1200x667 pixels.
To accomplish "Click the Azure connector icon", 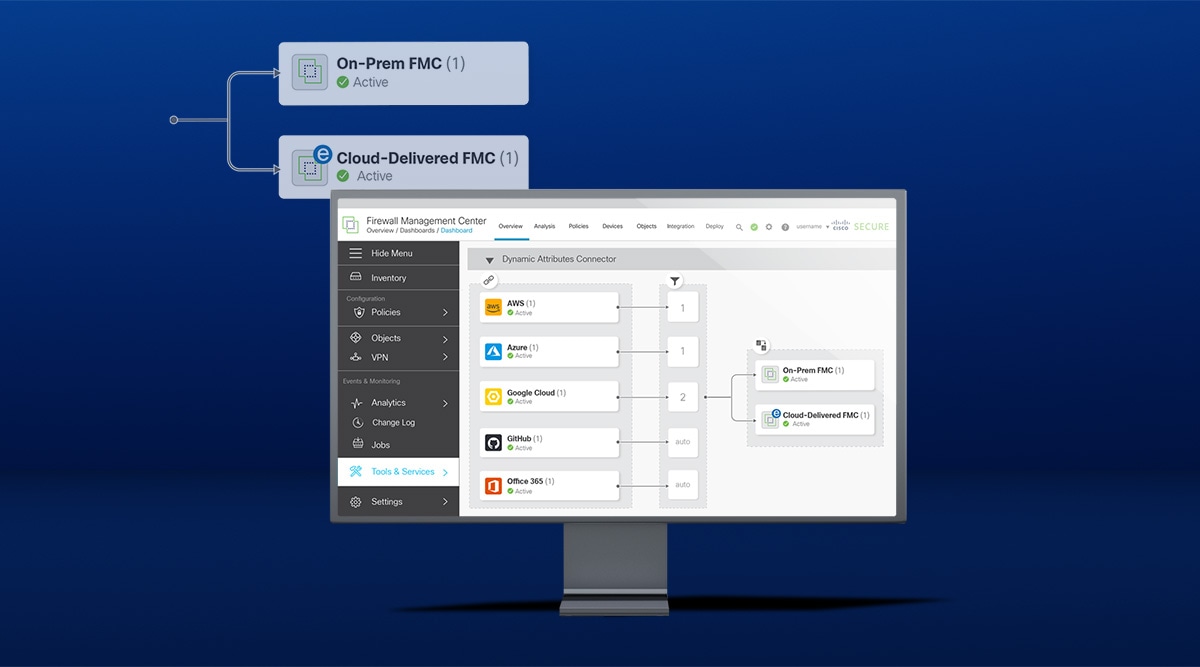I will pos(493,350).
